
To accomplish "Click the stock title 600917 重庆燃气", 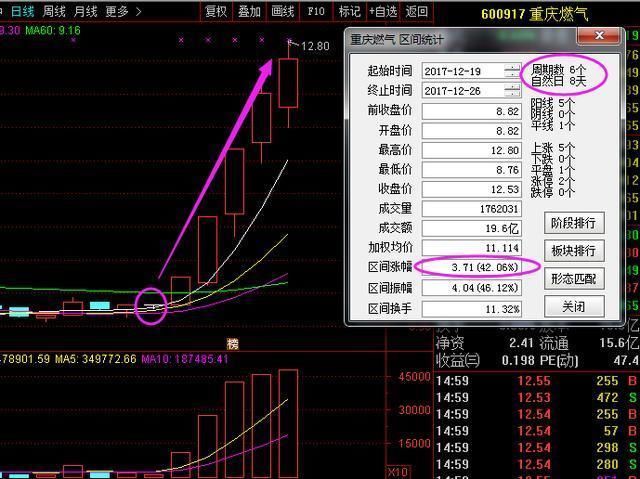I will coord(534,14).
